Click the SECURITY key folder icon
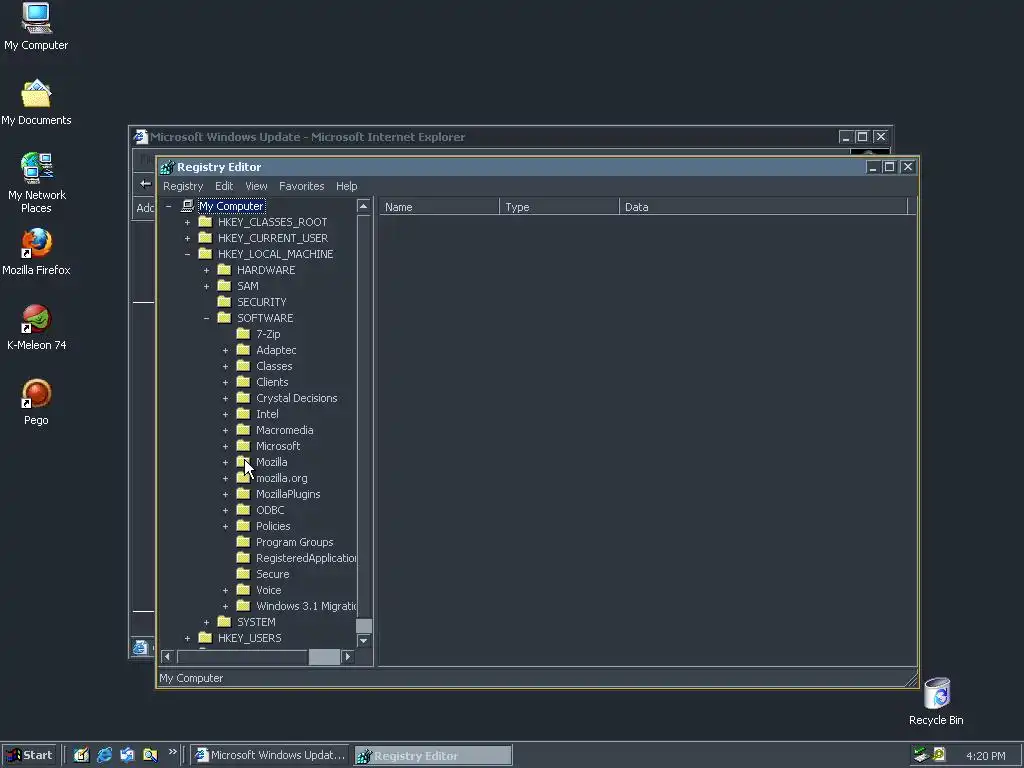The height and width of the screenshot is (768, 1024). click(x=224, y=302)
